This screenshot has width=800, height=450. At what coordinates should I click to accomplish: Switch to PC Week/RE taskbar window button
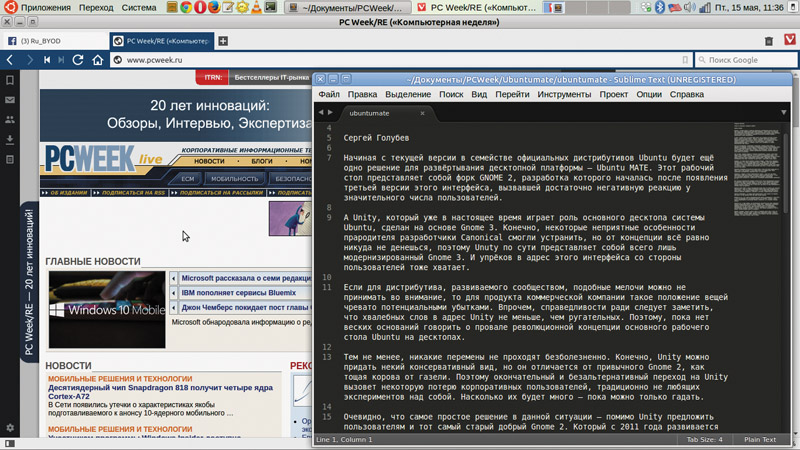point(476,8)
